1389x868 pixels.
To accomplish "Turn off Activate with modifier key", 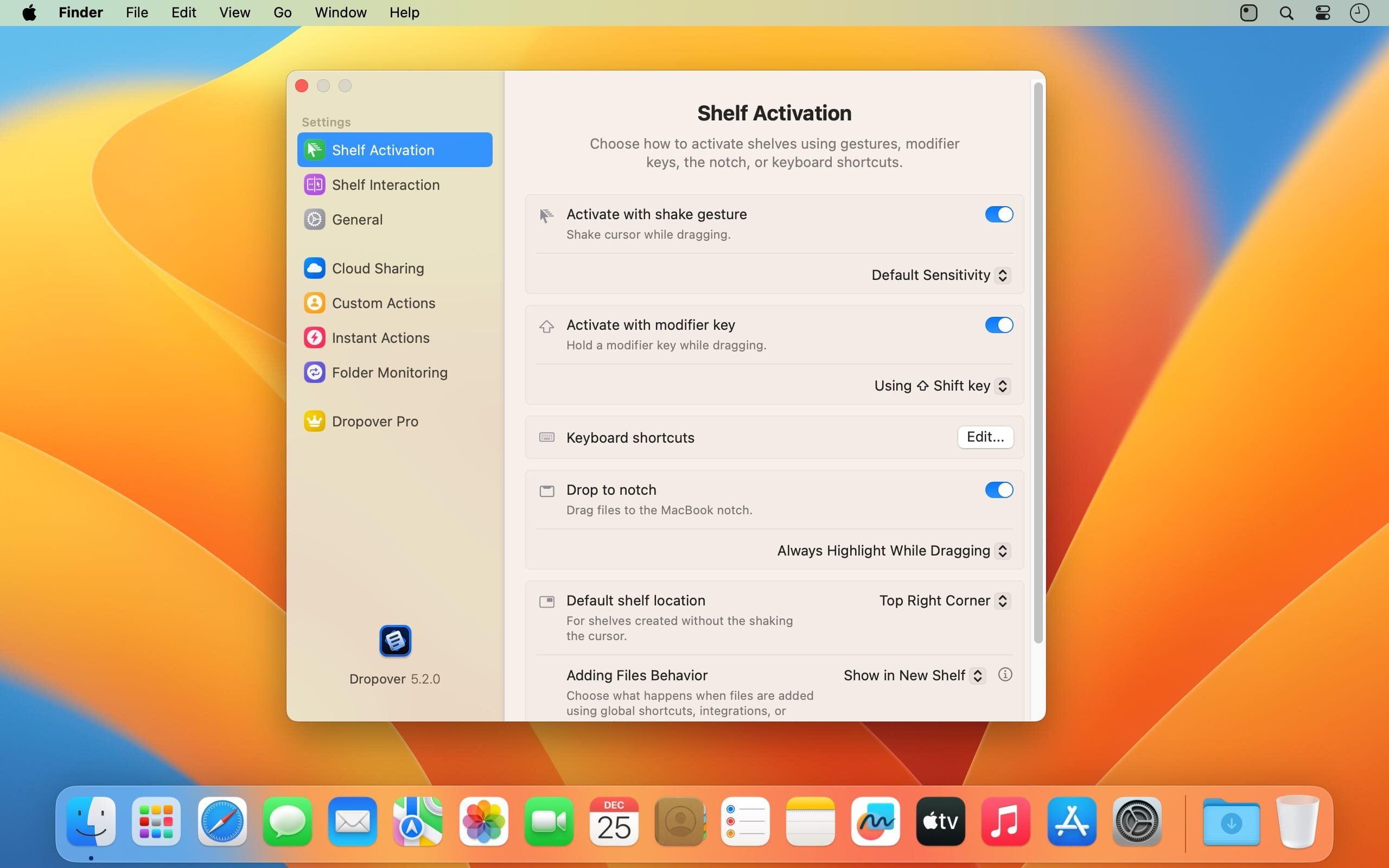I will point(999,325).
